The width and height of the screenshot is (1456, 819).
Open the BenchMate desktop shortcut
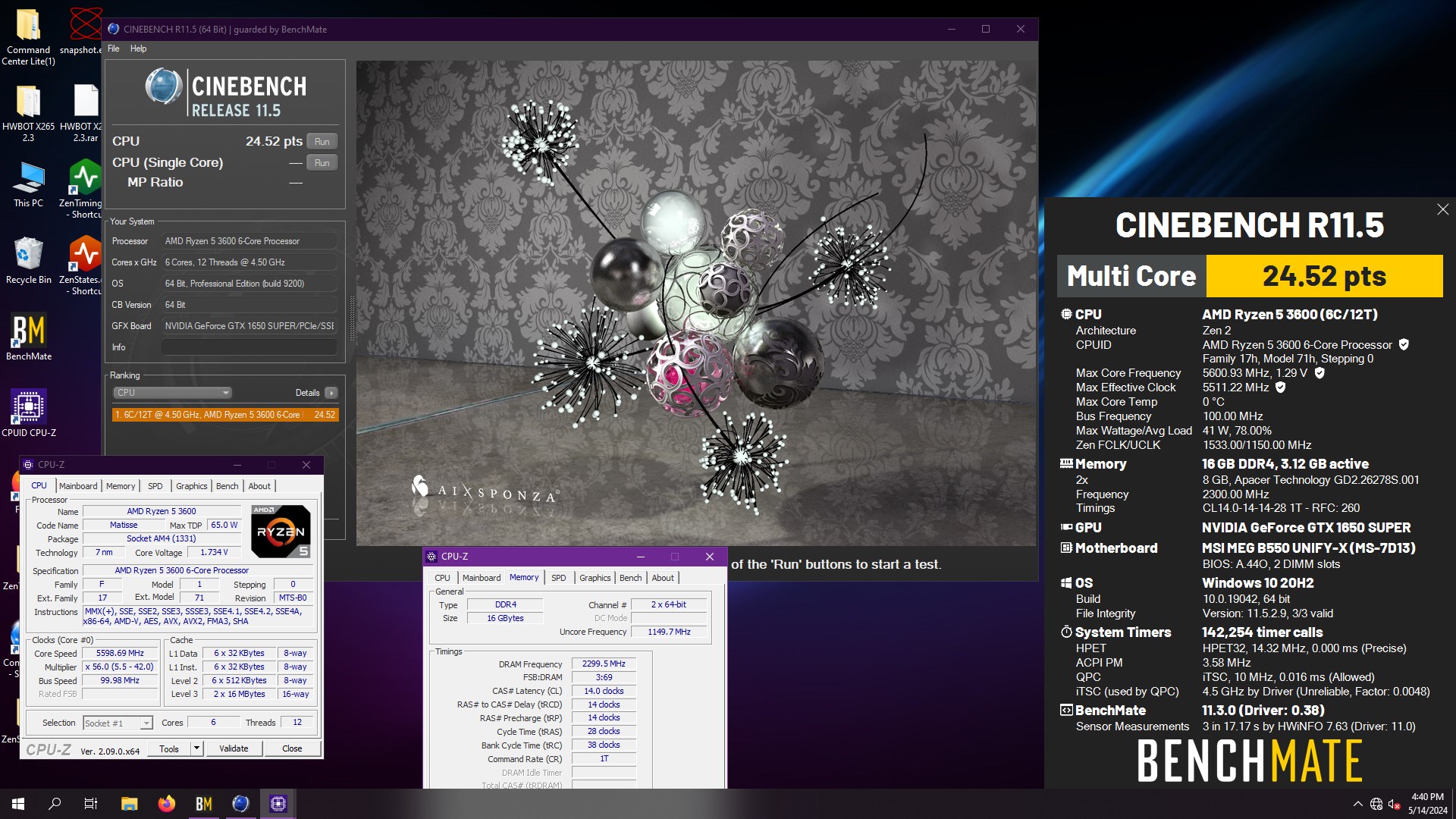point(29,337)
